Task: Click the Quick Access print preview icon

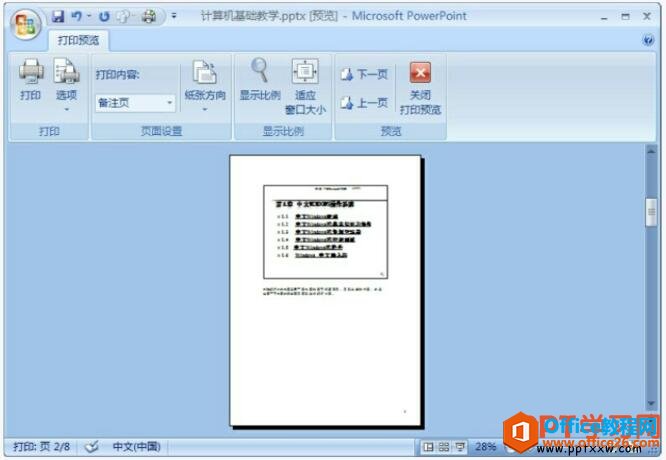Action: coord(149,17)
